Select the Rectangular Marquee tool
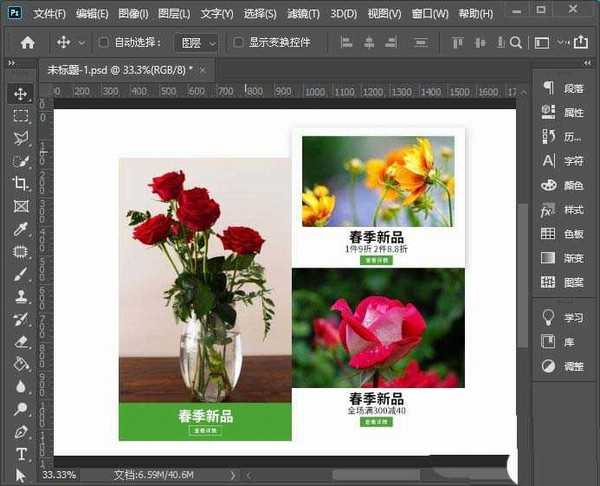 pyautogui.click(x=20, y=116)
